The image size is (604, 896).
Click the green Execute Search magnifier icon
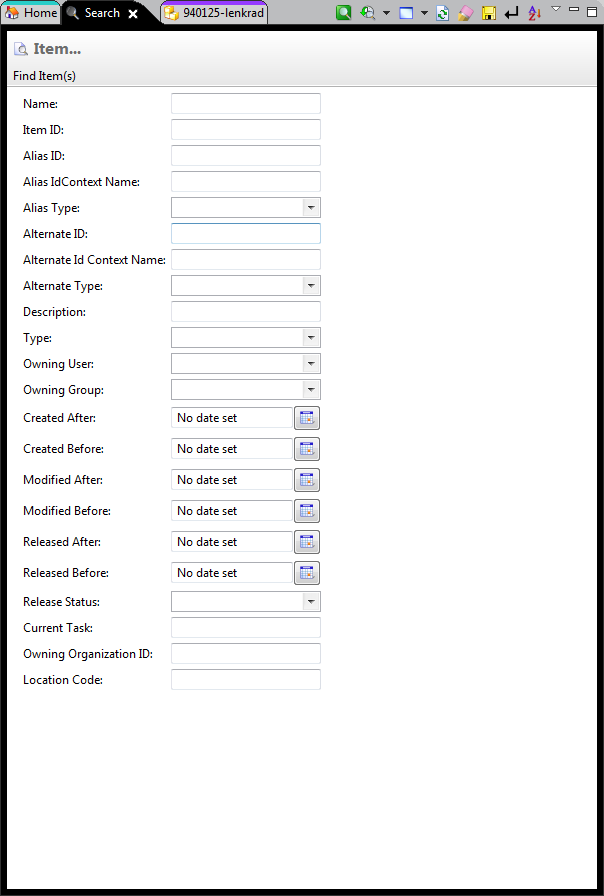coord(343,13)
